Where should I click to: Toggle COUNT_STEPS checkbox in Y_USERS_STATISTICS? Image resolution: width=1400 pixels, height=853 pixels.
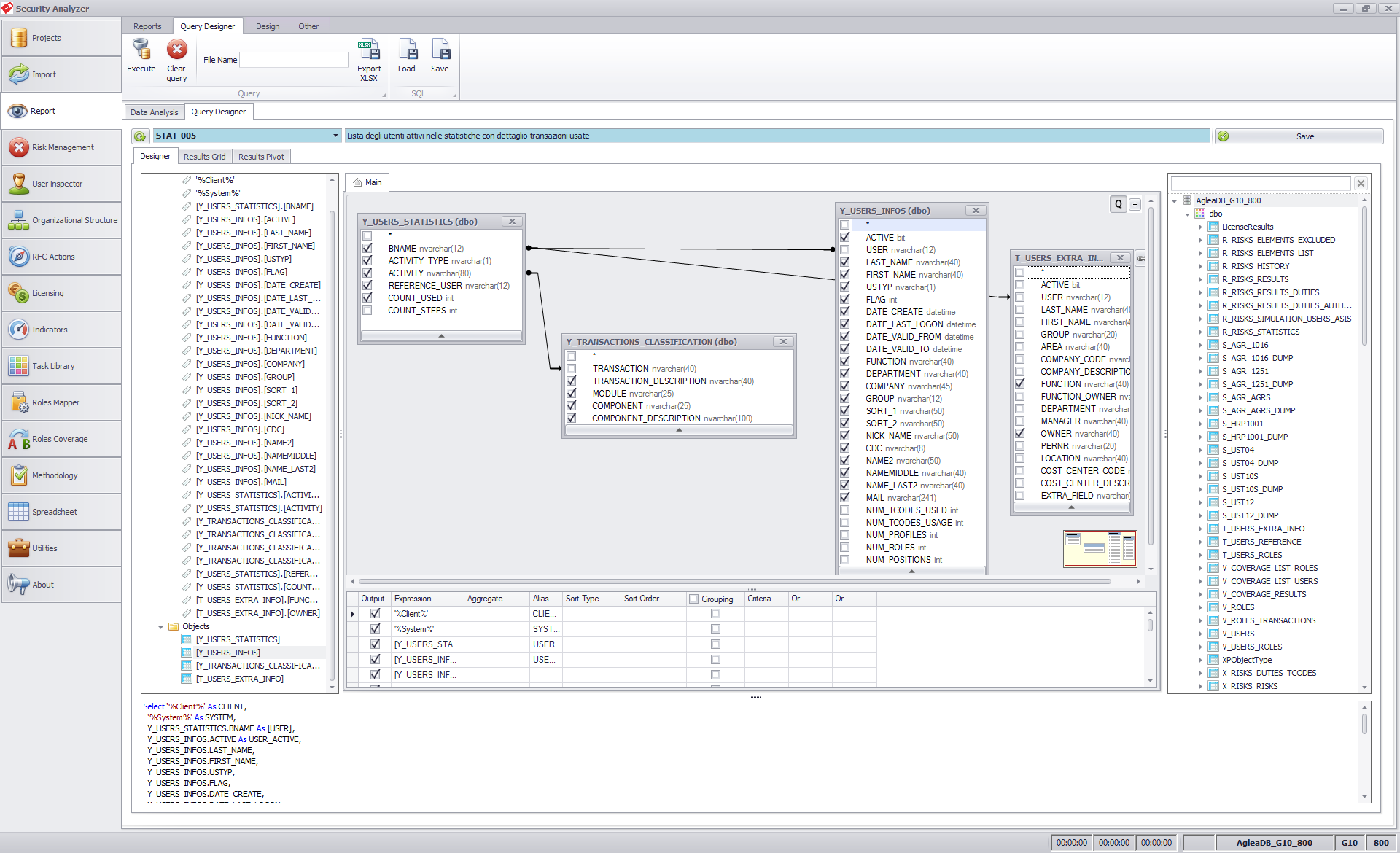pyautogui.click(x=367, y=311)
